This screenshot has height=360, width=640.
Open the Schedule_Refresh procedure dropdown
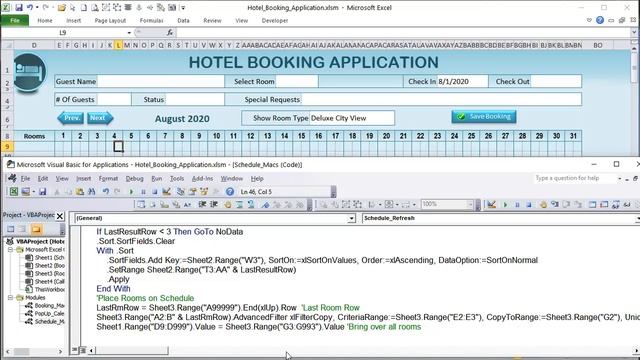click(x=637, y=218)
